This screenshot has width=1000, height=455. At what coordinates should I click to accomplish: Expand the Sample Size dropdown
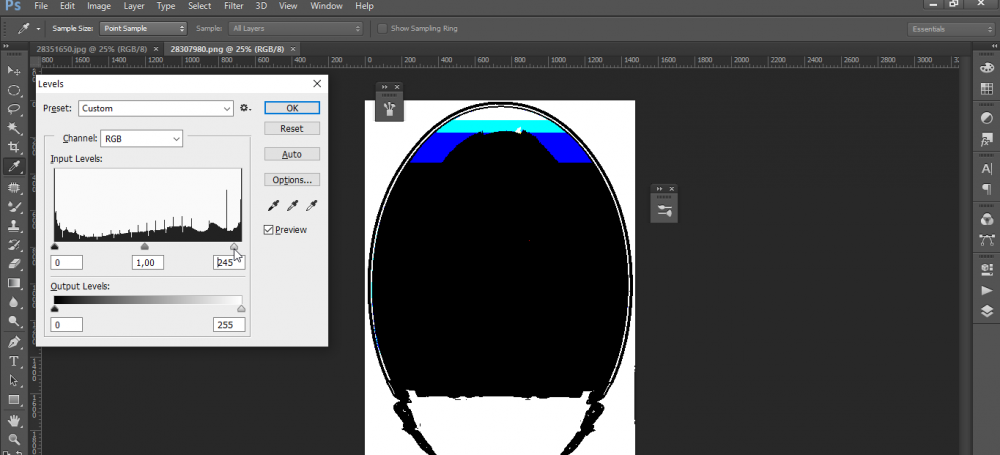click(143, 28)
